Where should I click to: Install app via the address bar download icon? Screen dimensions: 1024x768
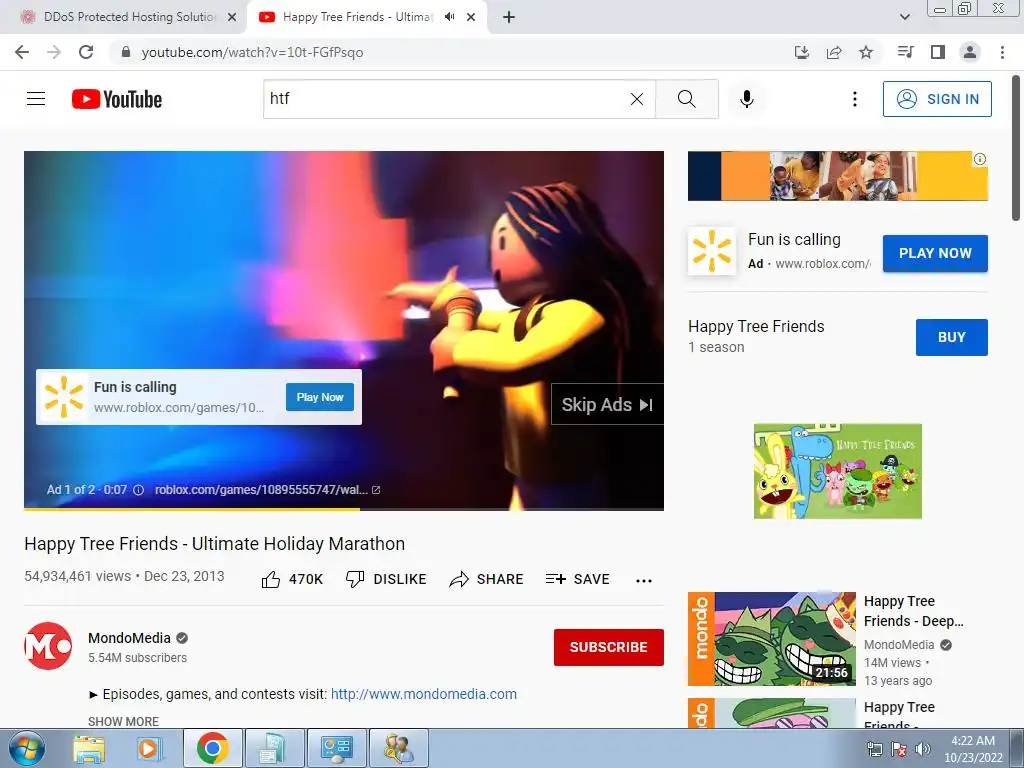tap(802, 52)
